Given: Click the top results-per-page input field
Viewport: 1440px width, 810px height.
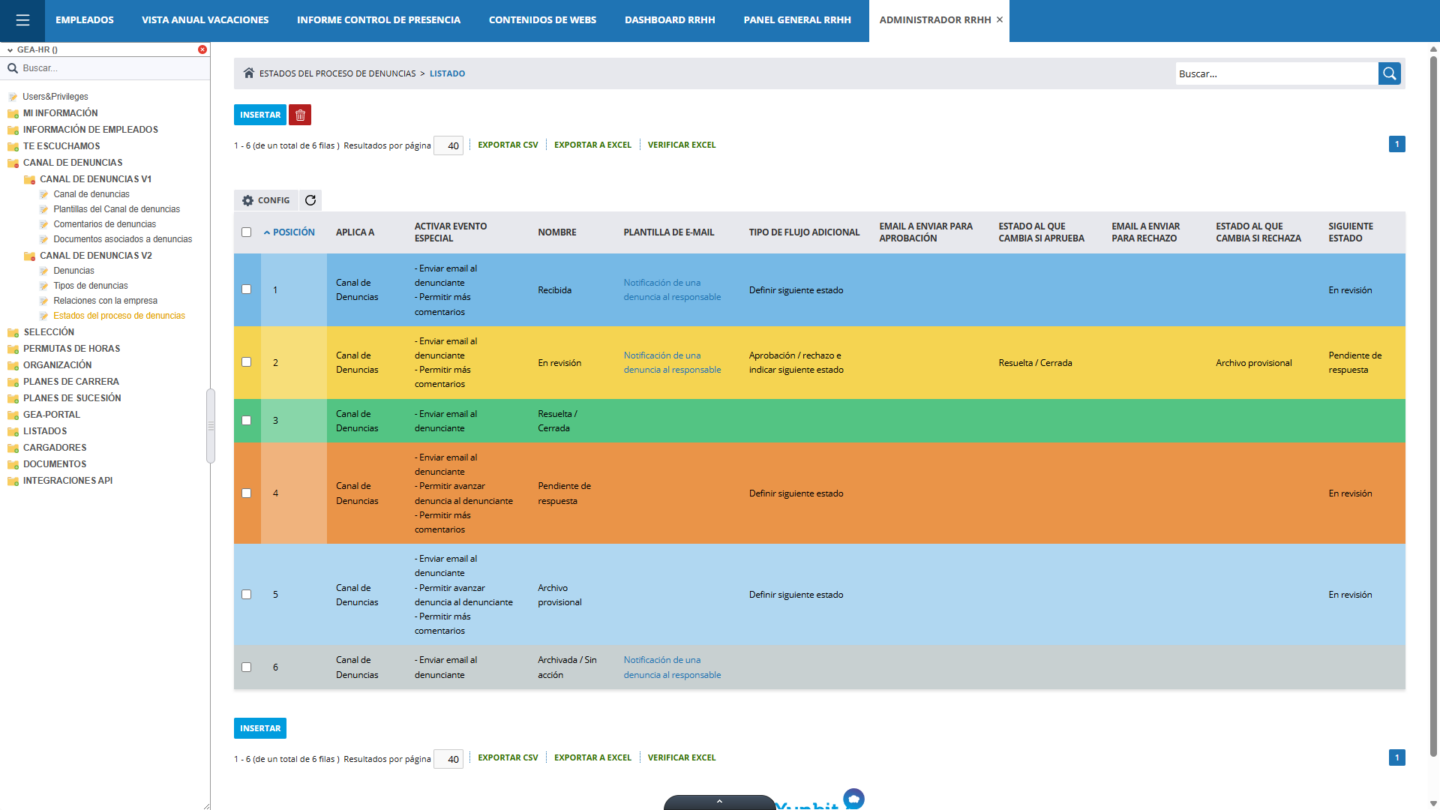Looking at the screenshot, I should point(448,146).
